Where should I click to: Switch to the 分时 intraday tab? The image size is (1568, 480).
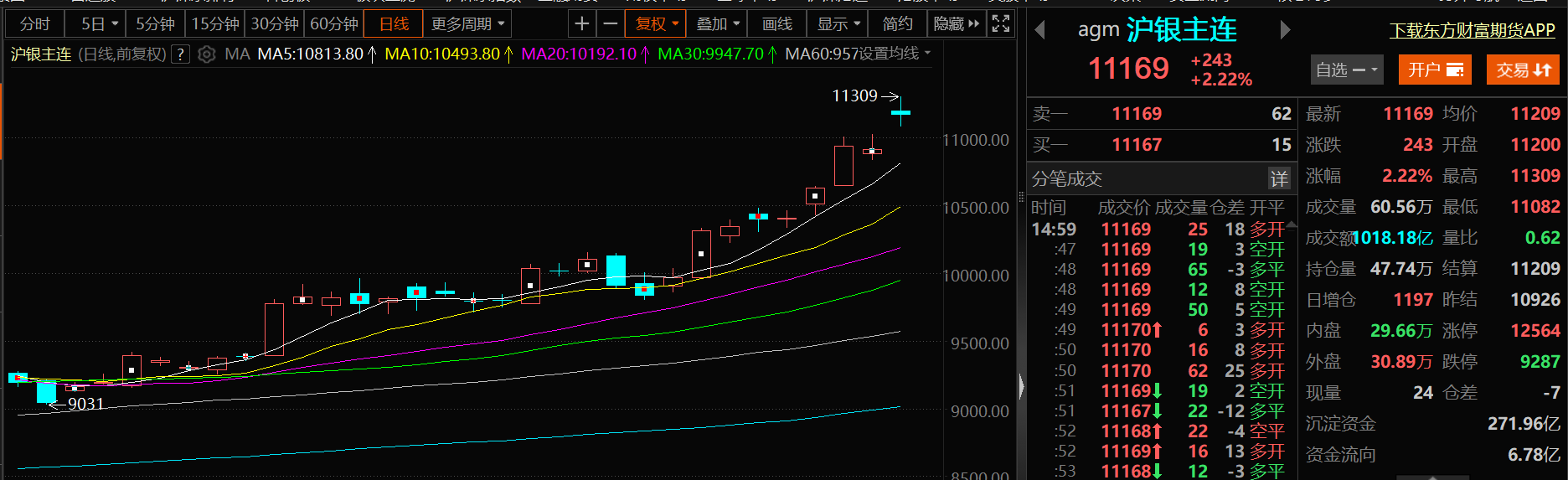[x=35, y=24]
